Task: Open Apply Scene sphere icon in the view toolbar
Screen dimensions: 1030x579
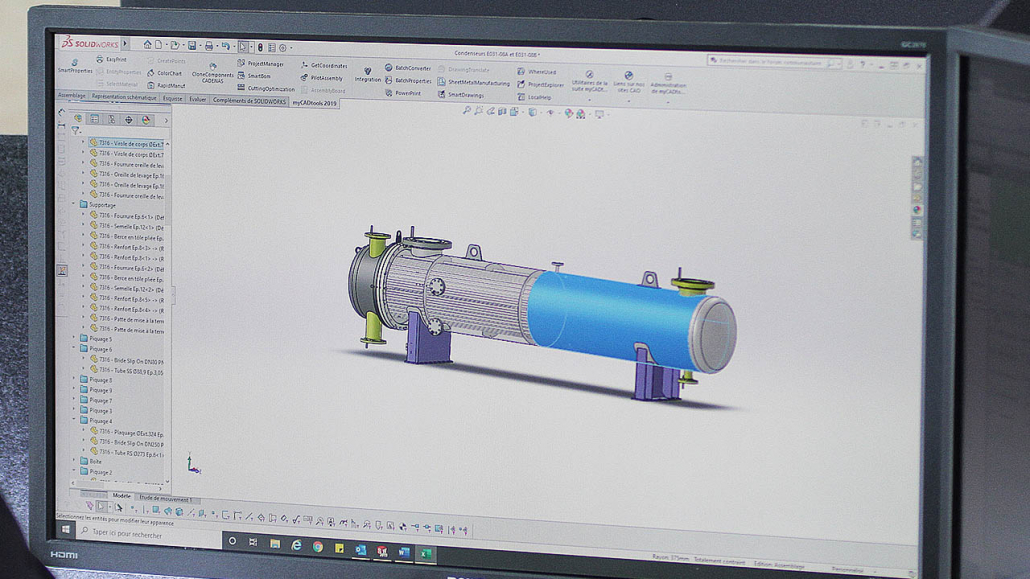Action: [x=581, y=114]
